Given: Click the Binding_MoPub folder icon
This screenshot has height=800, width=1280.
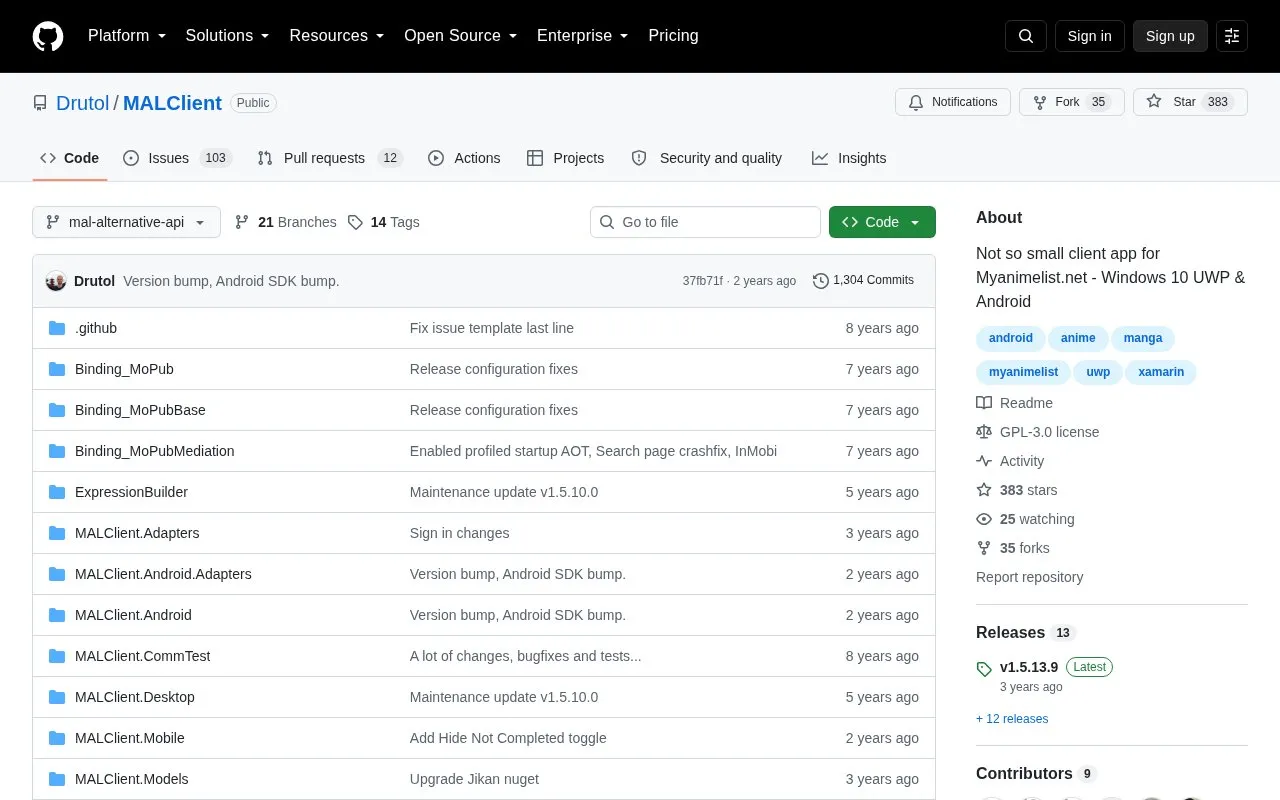Looking at the screenshot, I should pos(57,369).
